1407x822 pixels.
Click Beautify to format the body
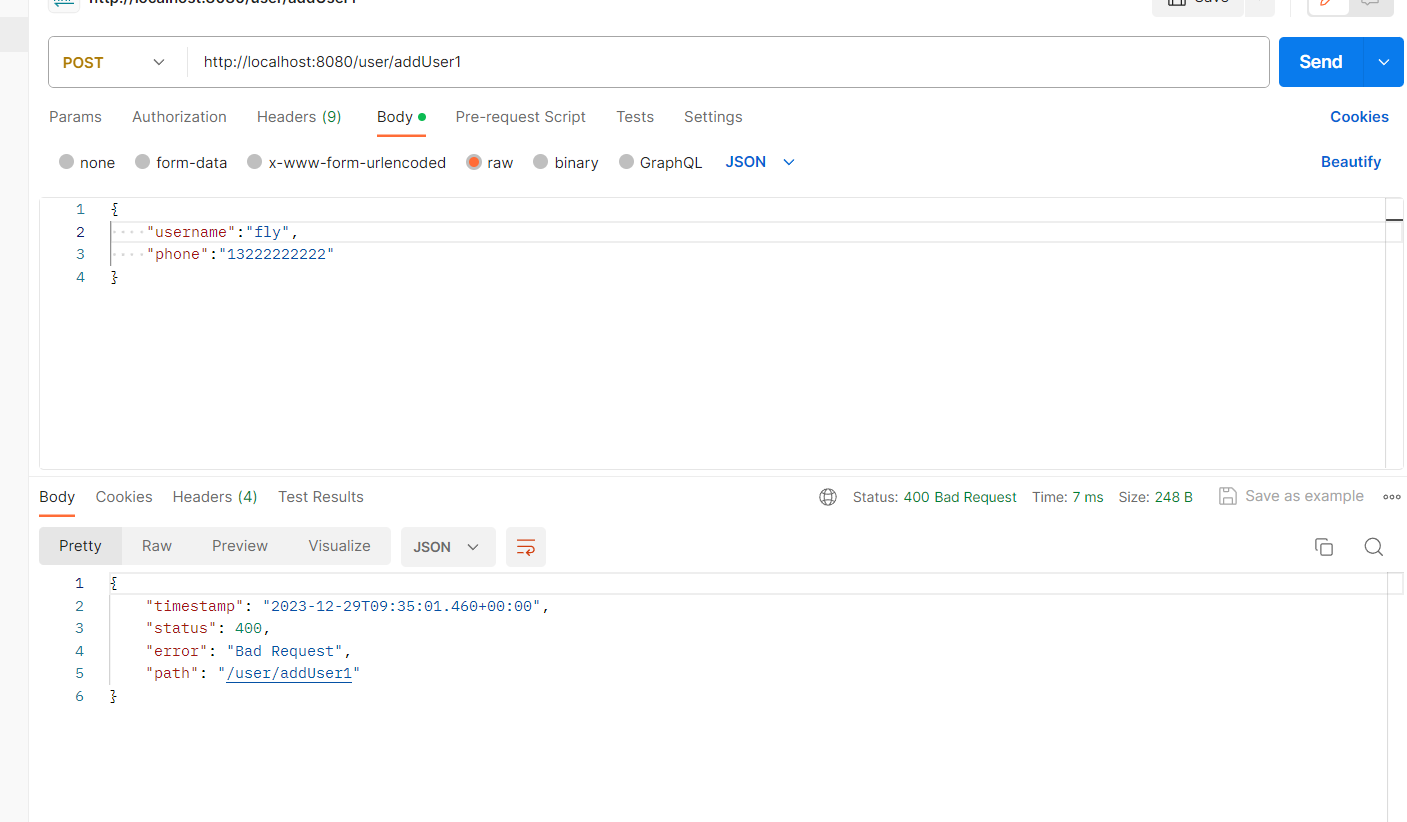pyautogui.click(x=1351, y=162)
